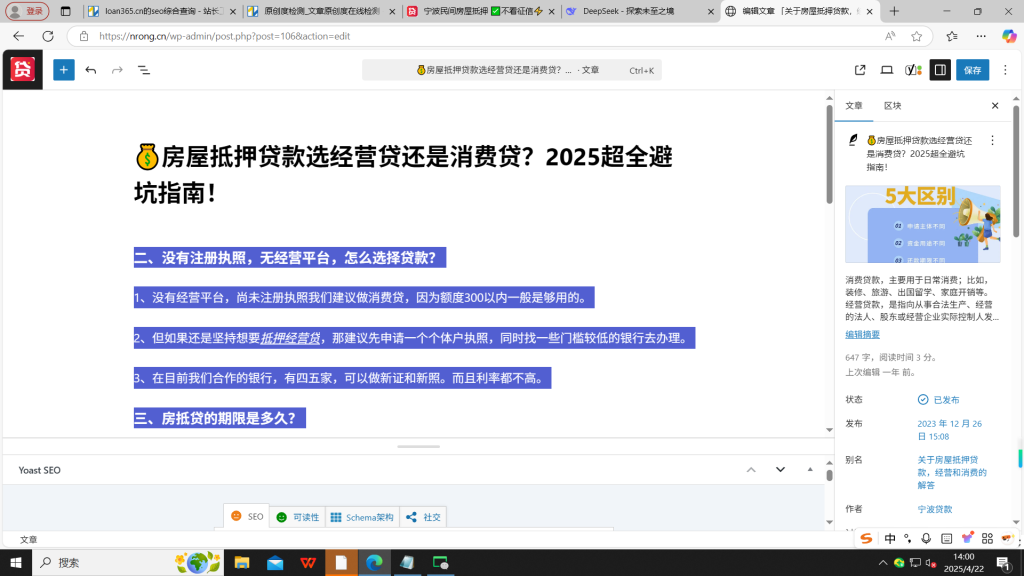
Task: Show hidden system tray icons
Action: 882,562
